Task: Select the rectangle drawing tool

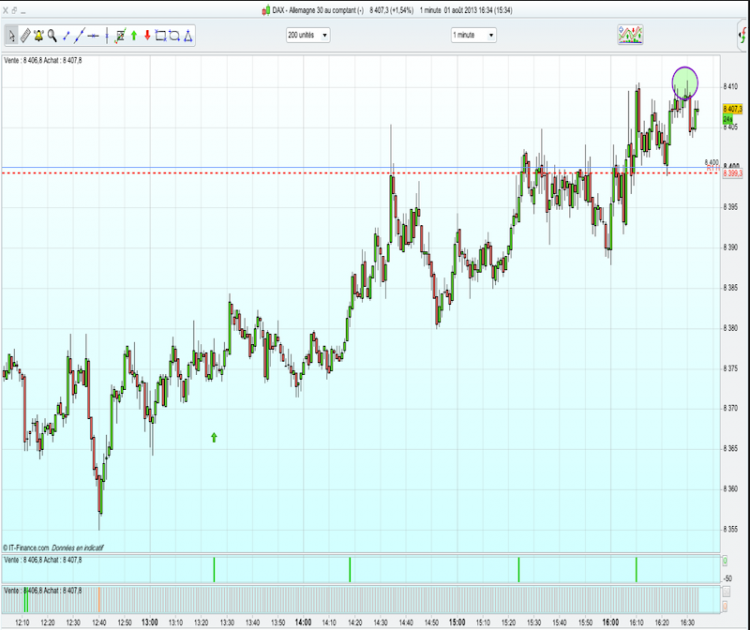Action: pos(161,35)
